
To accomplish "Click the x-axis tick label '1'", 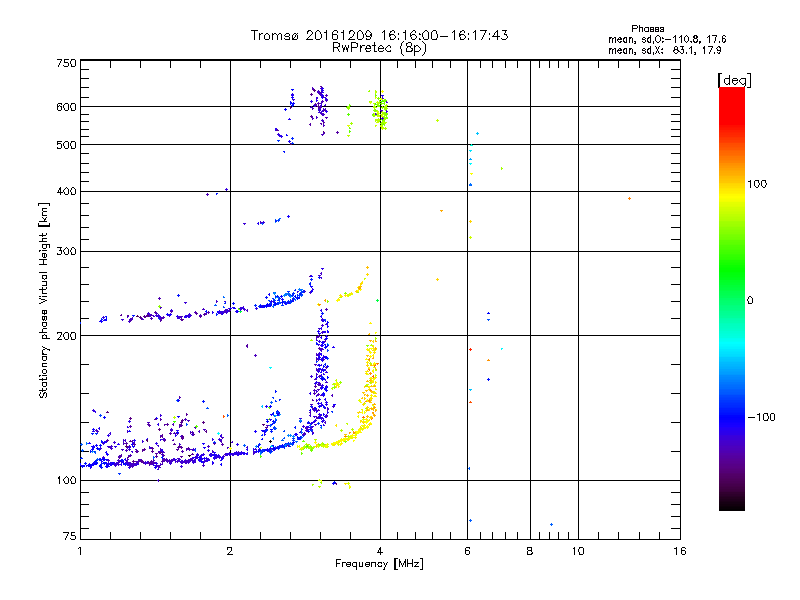I will [80, 551].
